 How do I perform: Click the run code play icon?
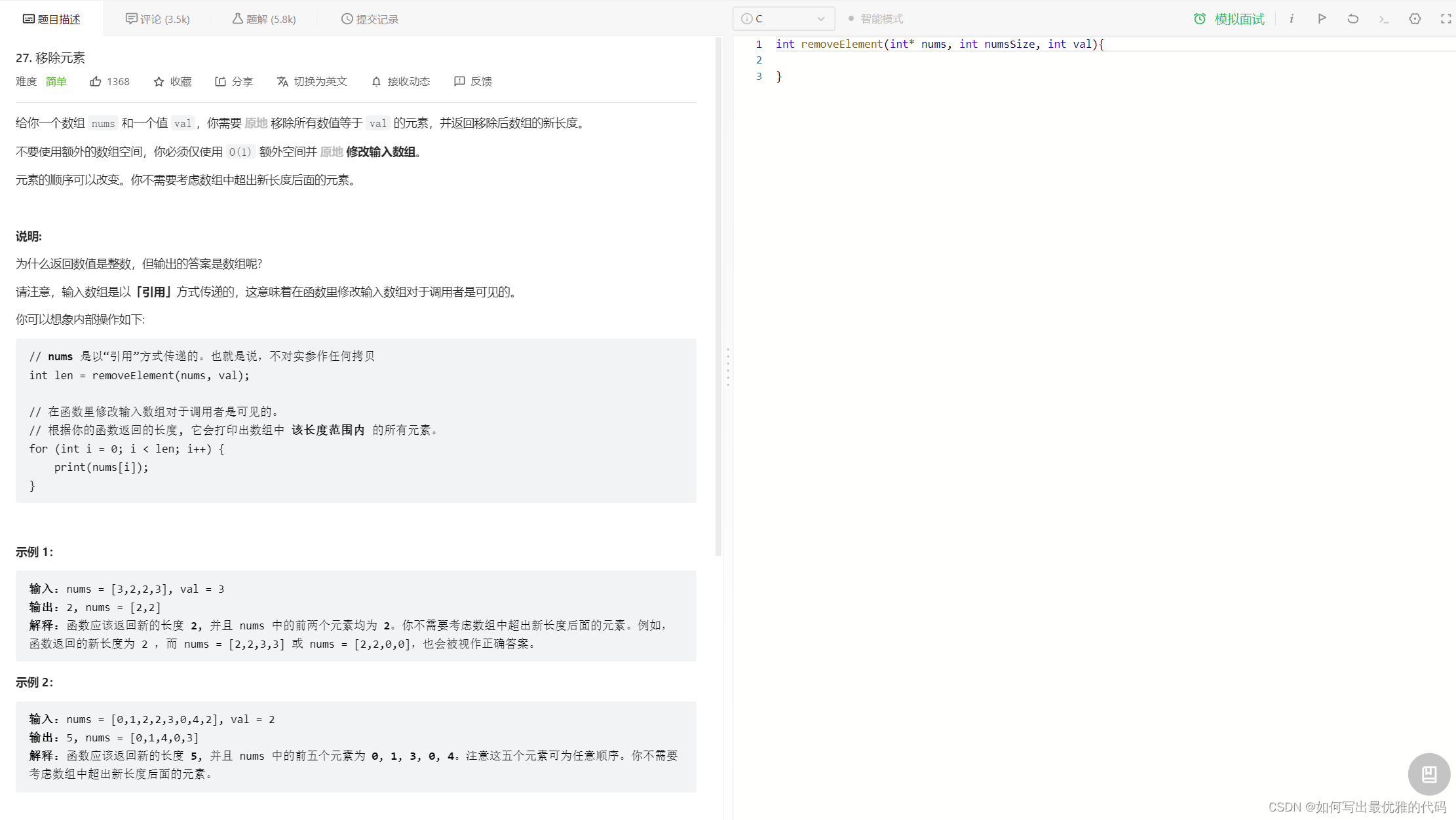(1322, 18)
